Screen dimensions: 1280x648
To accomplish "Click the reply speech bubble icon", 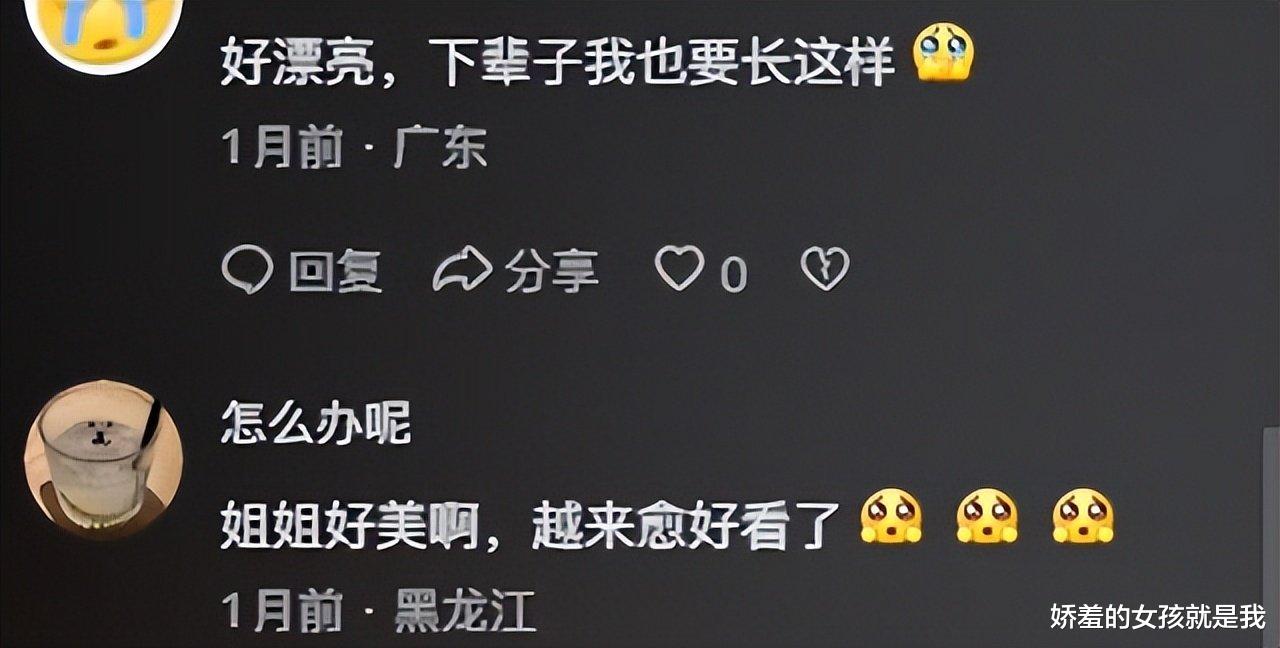I will [247, 270].
